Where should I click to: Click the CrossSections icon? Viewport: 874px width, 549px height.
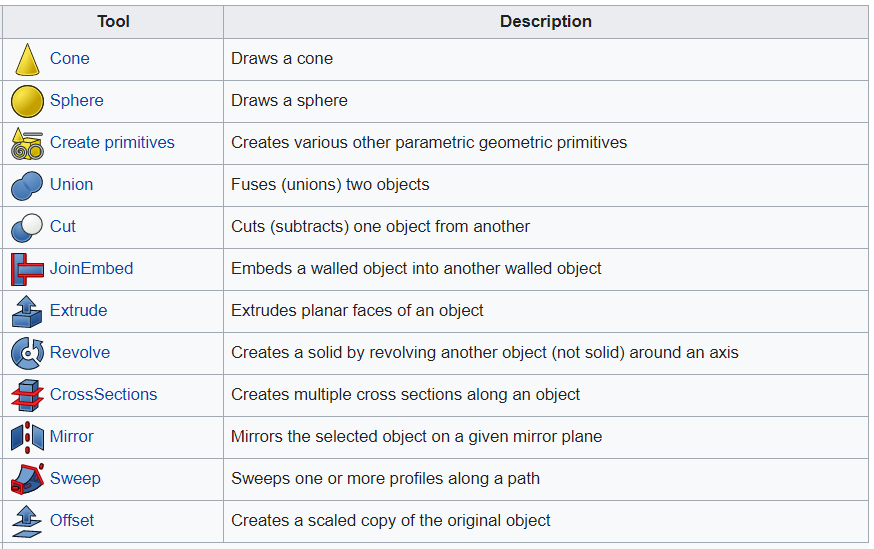point(27,395)
